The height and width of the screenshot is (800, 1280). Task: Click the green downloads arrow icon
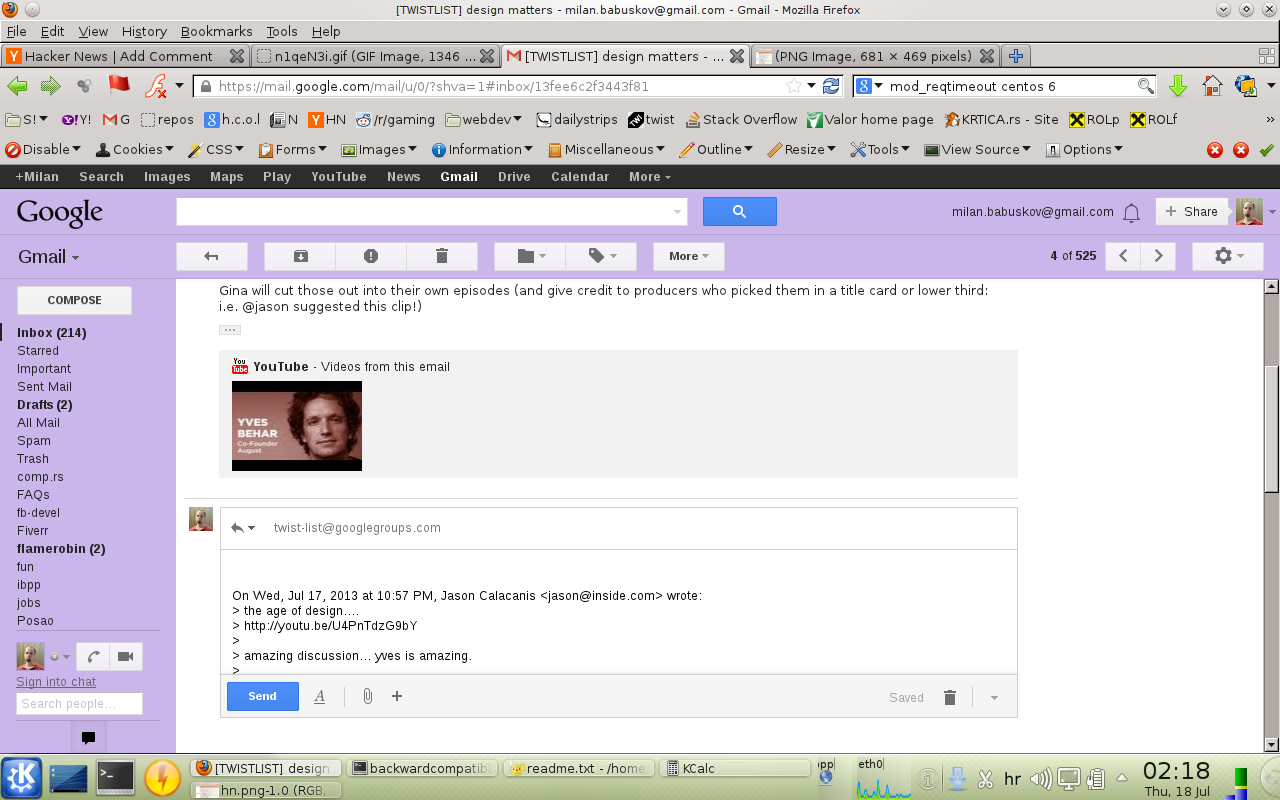pos(1178,86)
